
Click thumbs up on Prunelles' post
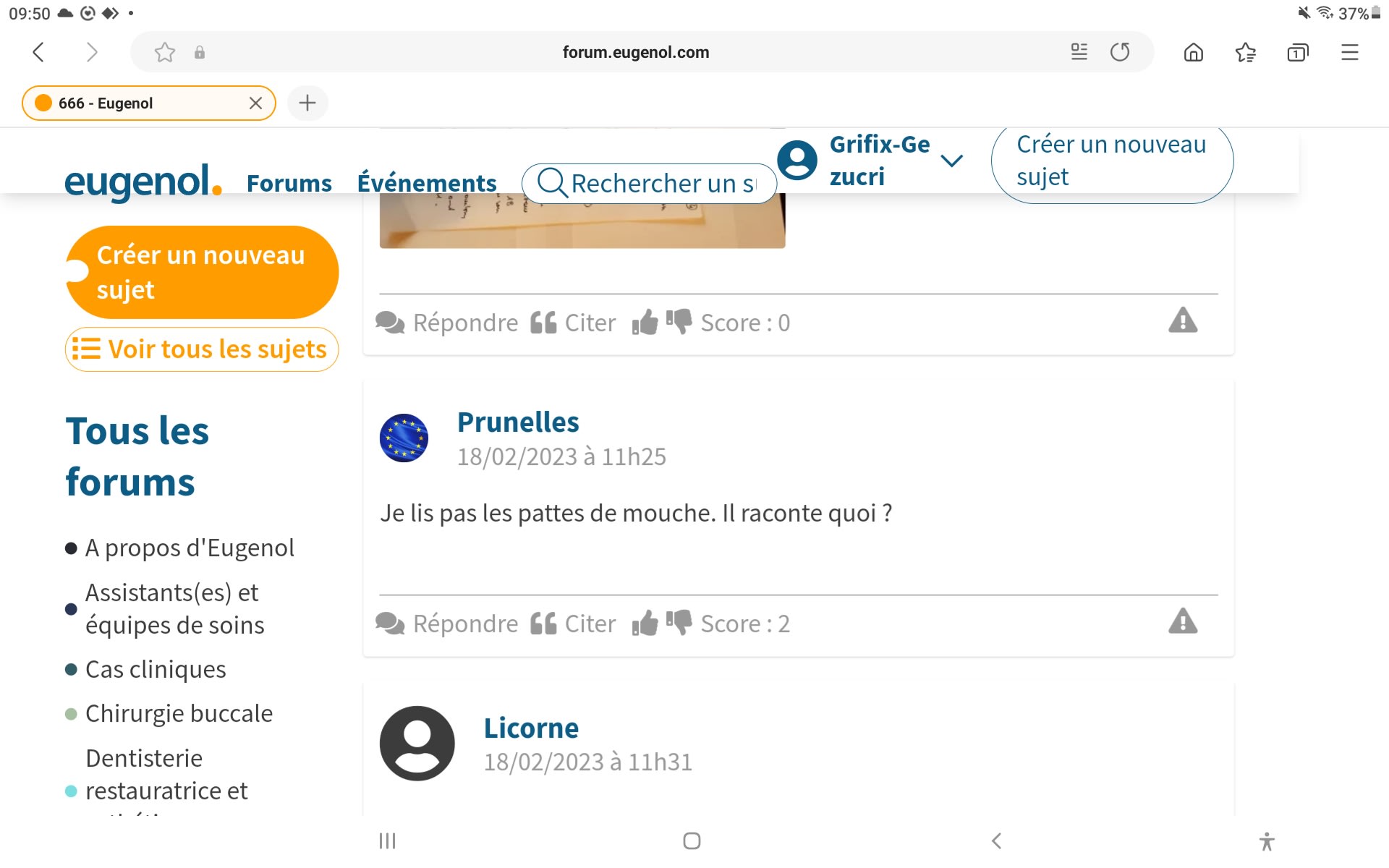tap(645, 624)
